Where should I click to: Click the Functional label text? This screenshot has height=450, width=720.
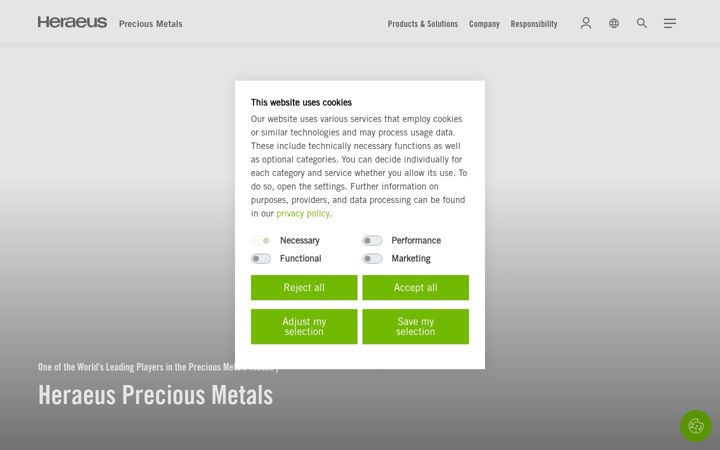point(301,259)
